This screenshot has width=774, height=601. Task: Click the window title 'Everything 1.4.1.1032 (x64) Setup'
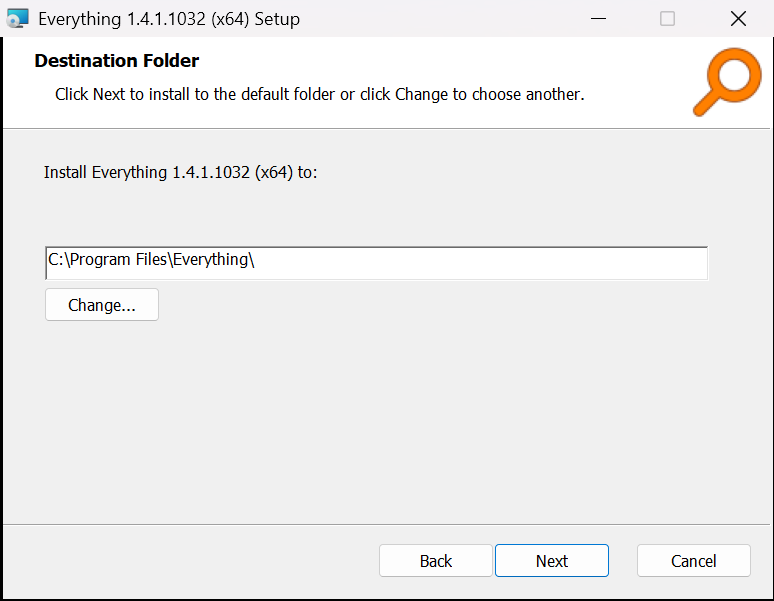coord(169,19)
